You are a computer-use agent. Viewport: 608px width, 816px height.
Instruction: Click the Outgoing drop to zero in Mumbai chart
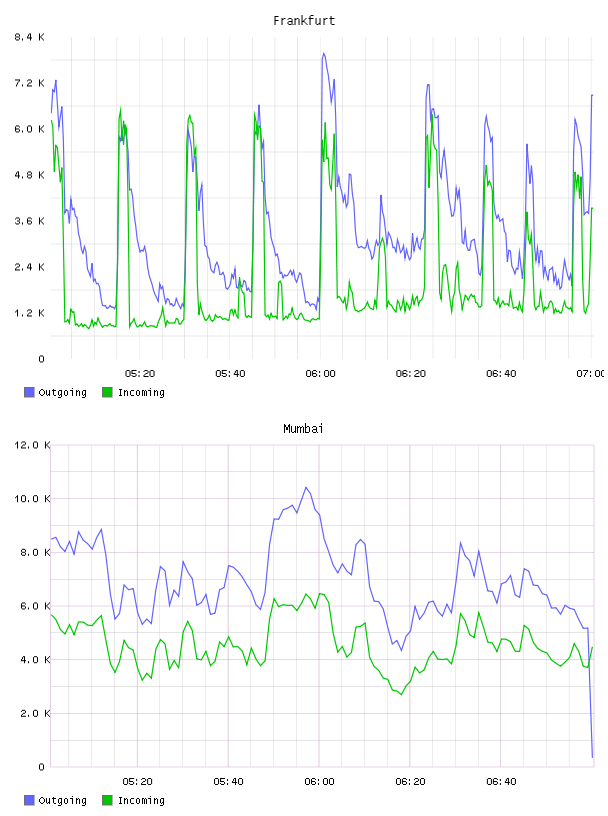[592, 757]
